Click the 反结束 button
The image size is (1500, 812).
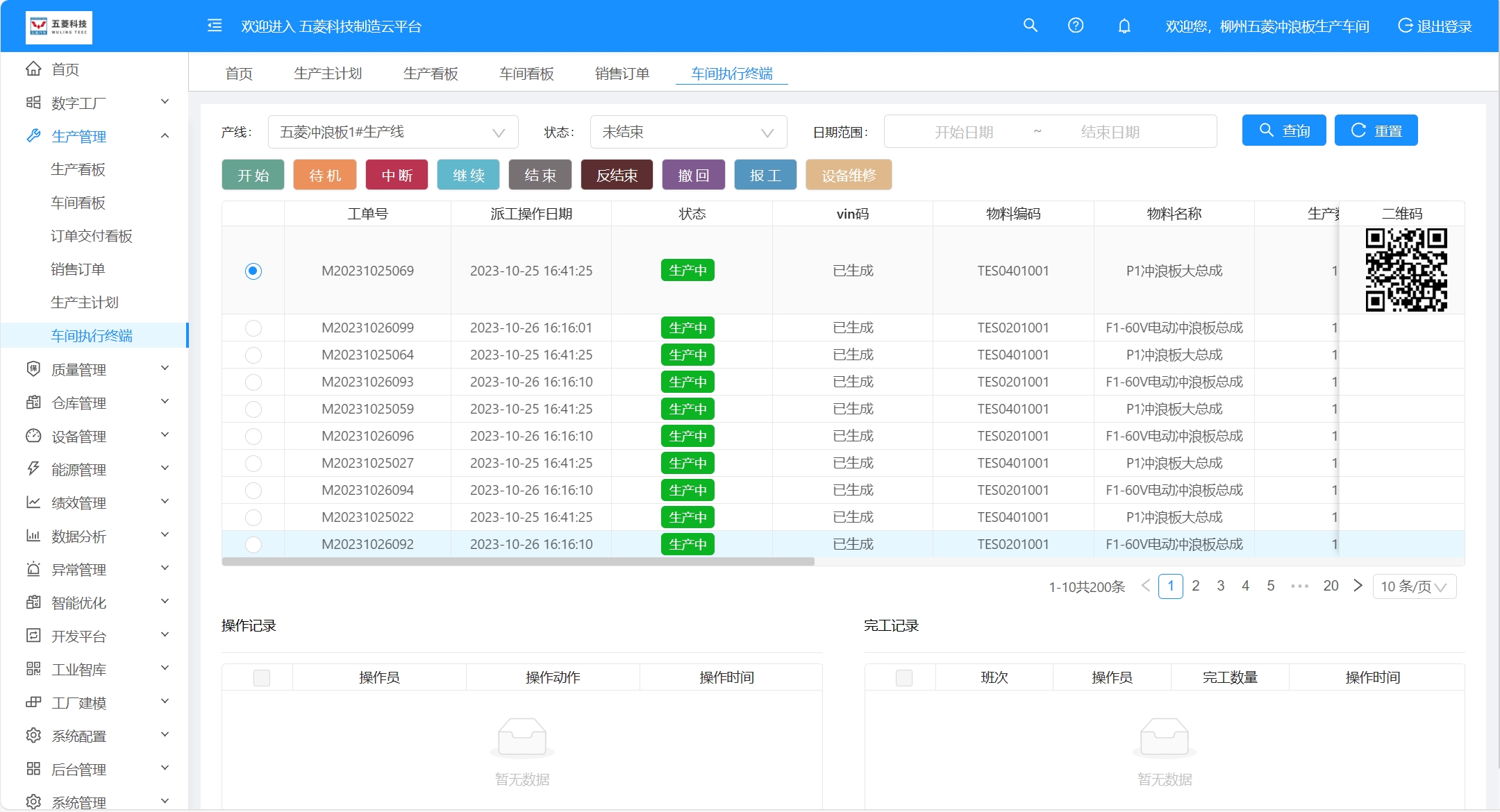click(617, 175)
